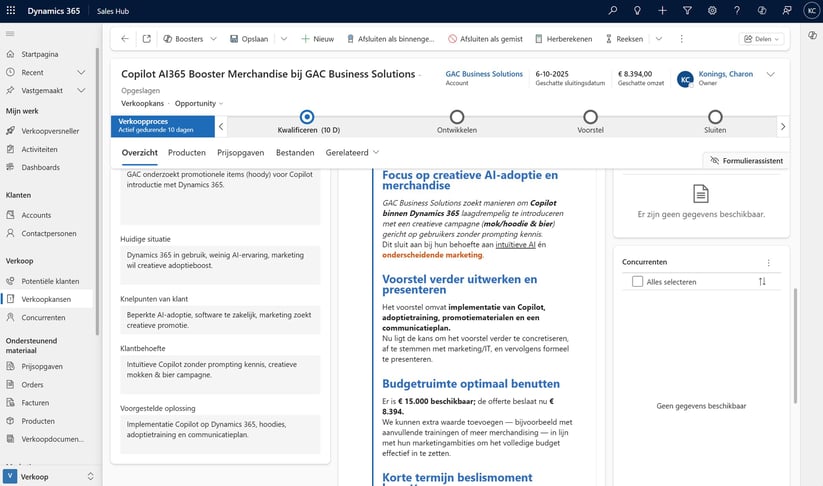This screenshot has height=486, width=823.
Task: Open the GAC Business Solutions account link
Action: [x=484, y=74]
